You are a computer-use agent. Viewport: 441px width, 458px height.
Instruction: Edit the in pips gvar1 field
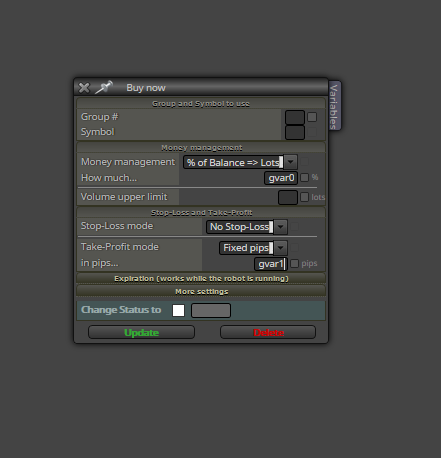coord(271,264)
